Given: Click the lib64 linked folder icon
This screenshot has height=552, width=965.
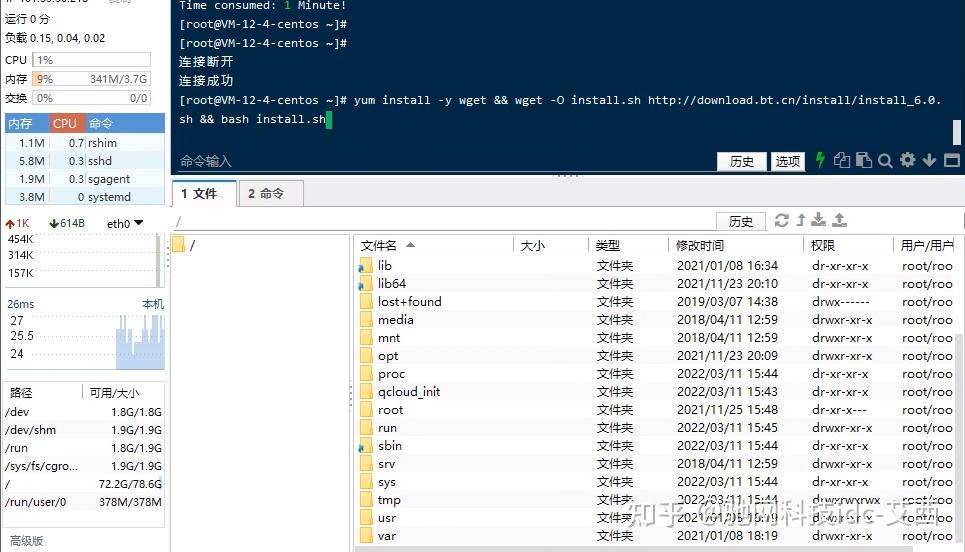Looking at the screenshot, I should [366, 284].
